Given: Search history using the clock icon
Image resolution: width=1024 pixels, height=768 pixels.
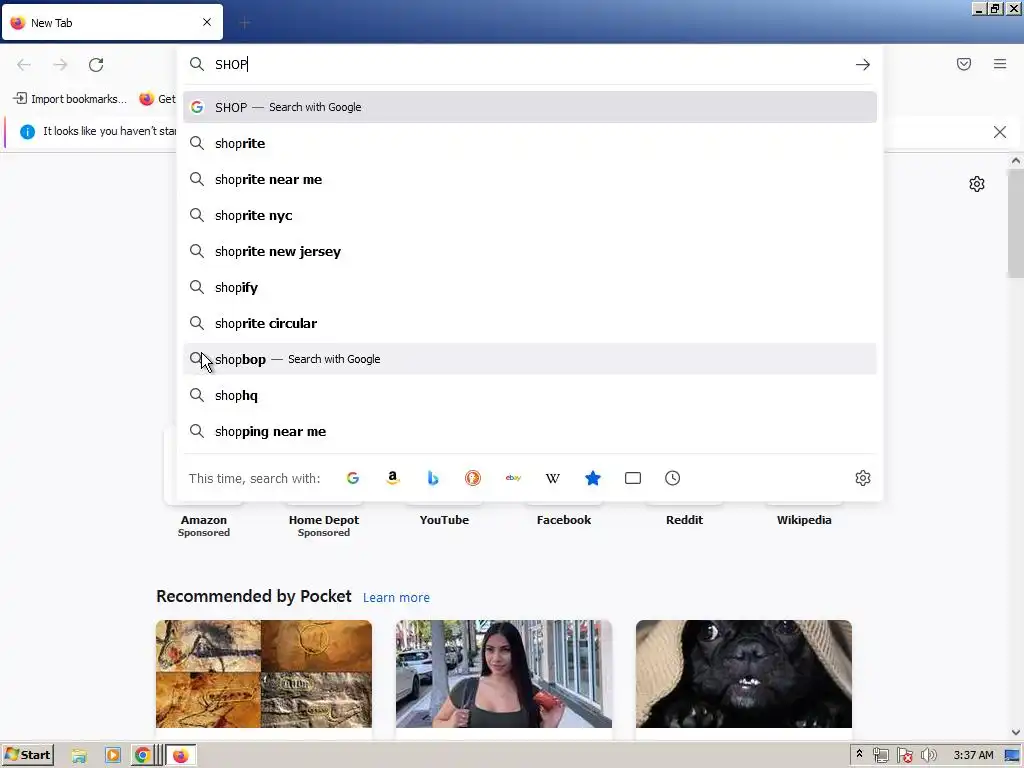Looking at the screenshot, I should pos(673,478).
